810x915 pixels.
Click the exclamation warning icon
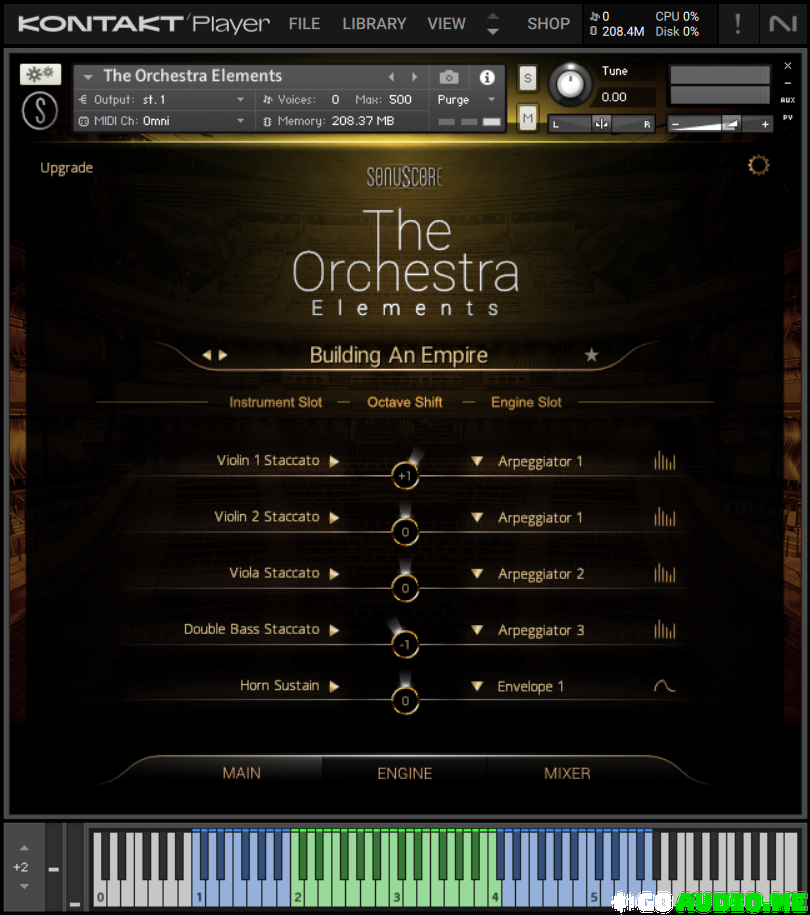[738, 24]
